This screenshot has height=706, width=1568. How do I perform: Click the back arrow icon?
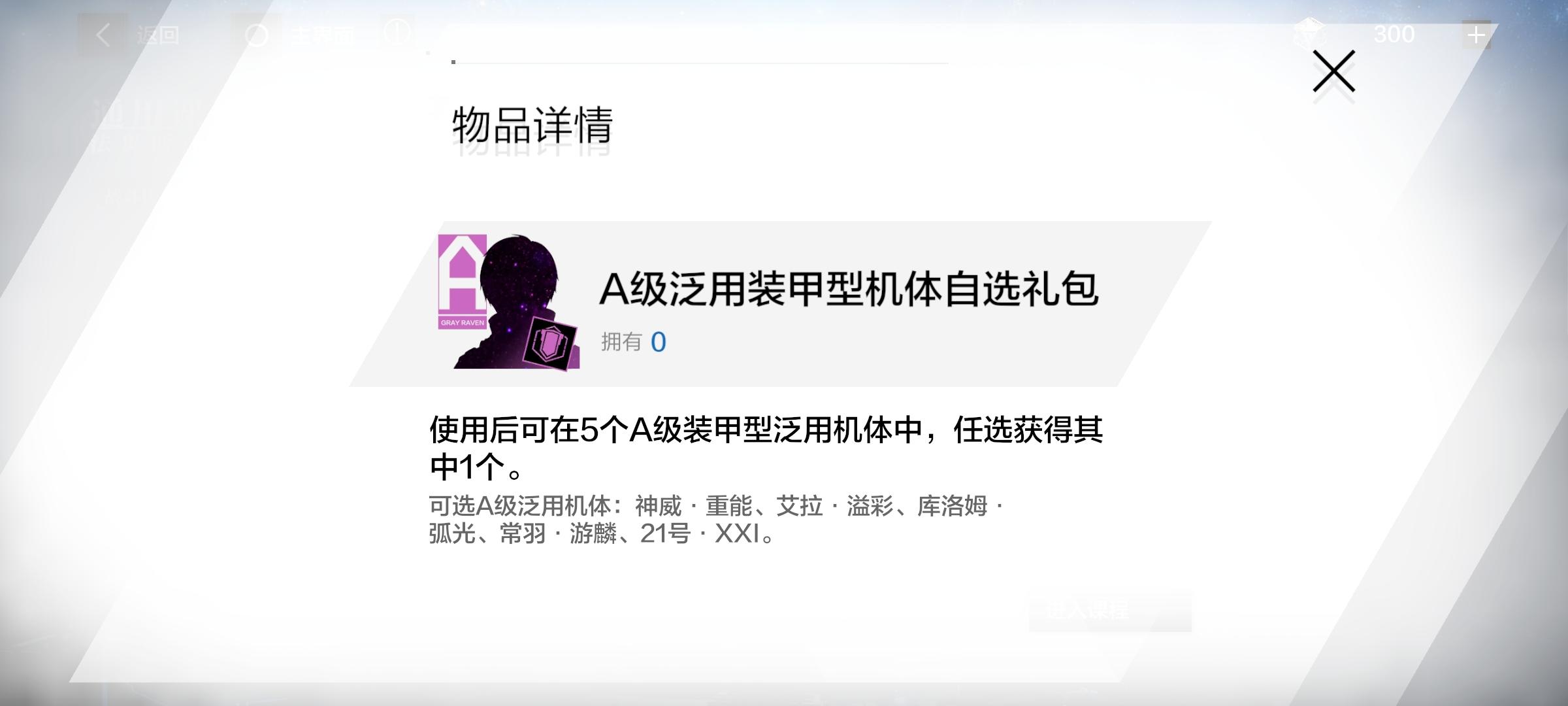coord(103,35)
